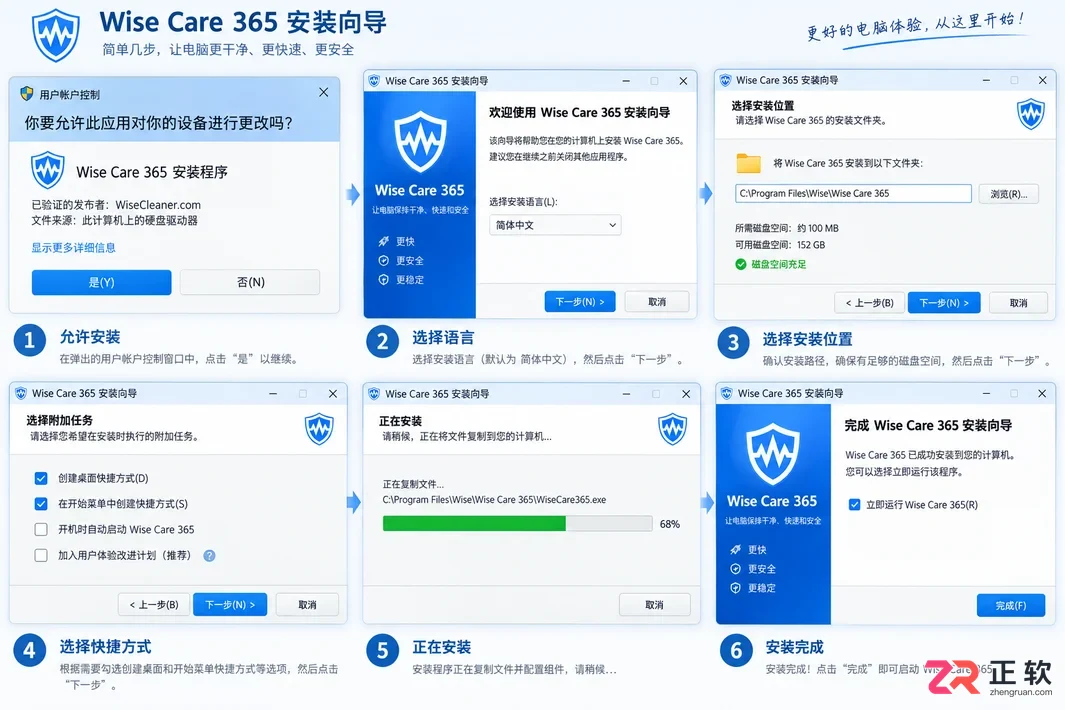Click the 完成(F) finish button
1065x710 pixels.
(x=1011, y=605)
